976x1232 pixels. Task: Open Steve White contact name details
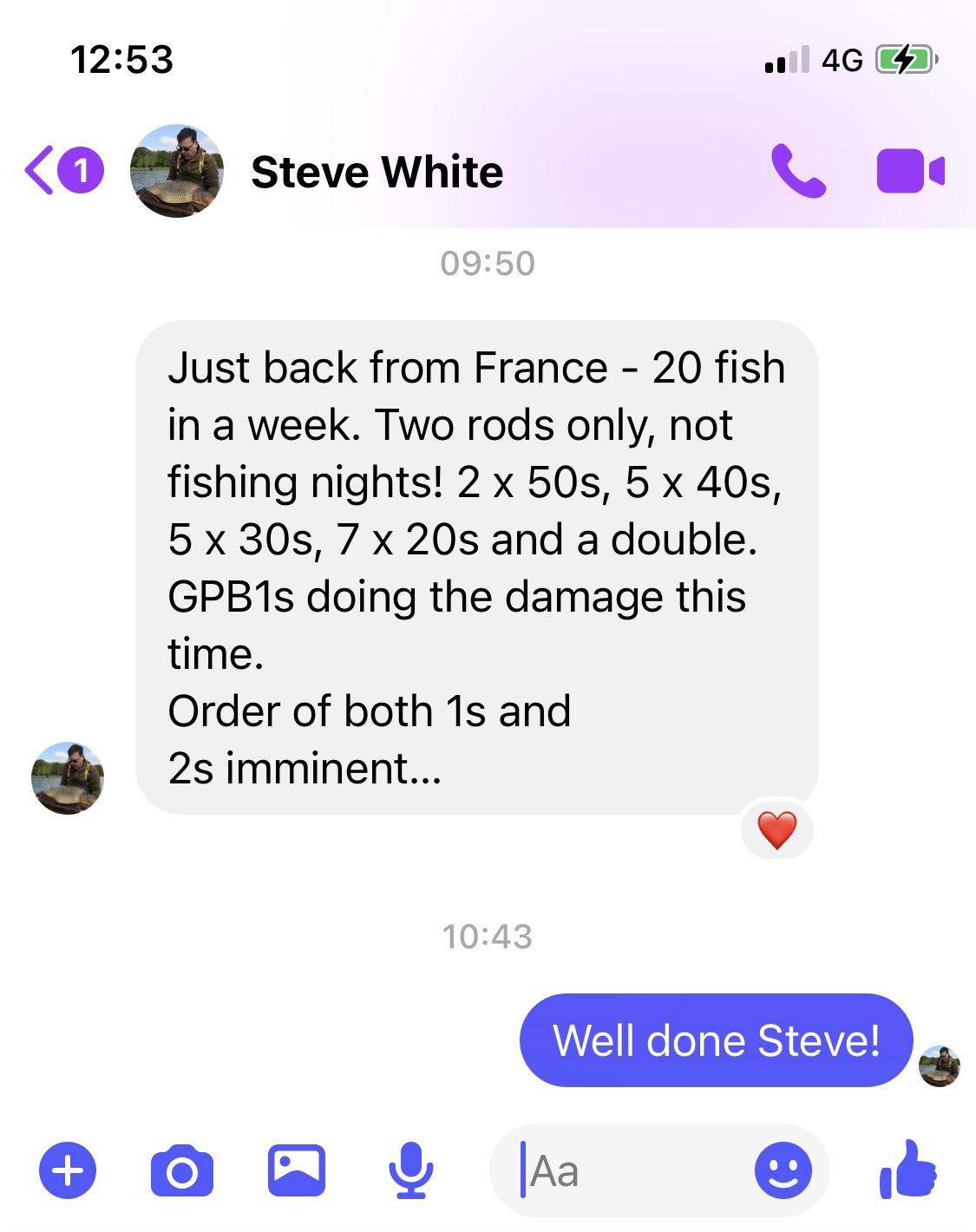click(x=377, y=172)
